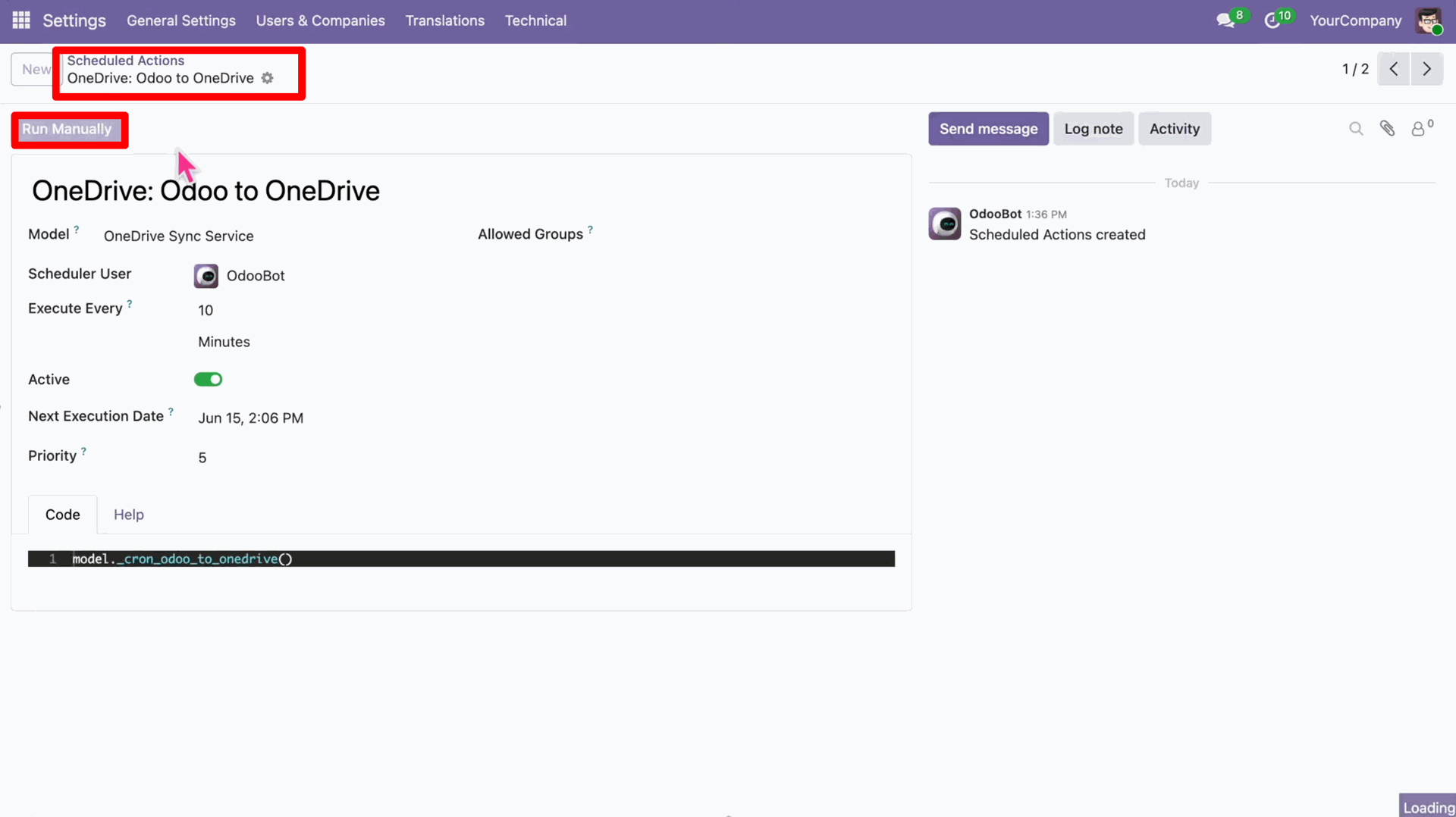Edit the Next Execution Date field

tap(251, 418)
